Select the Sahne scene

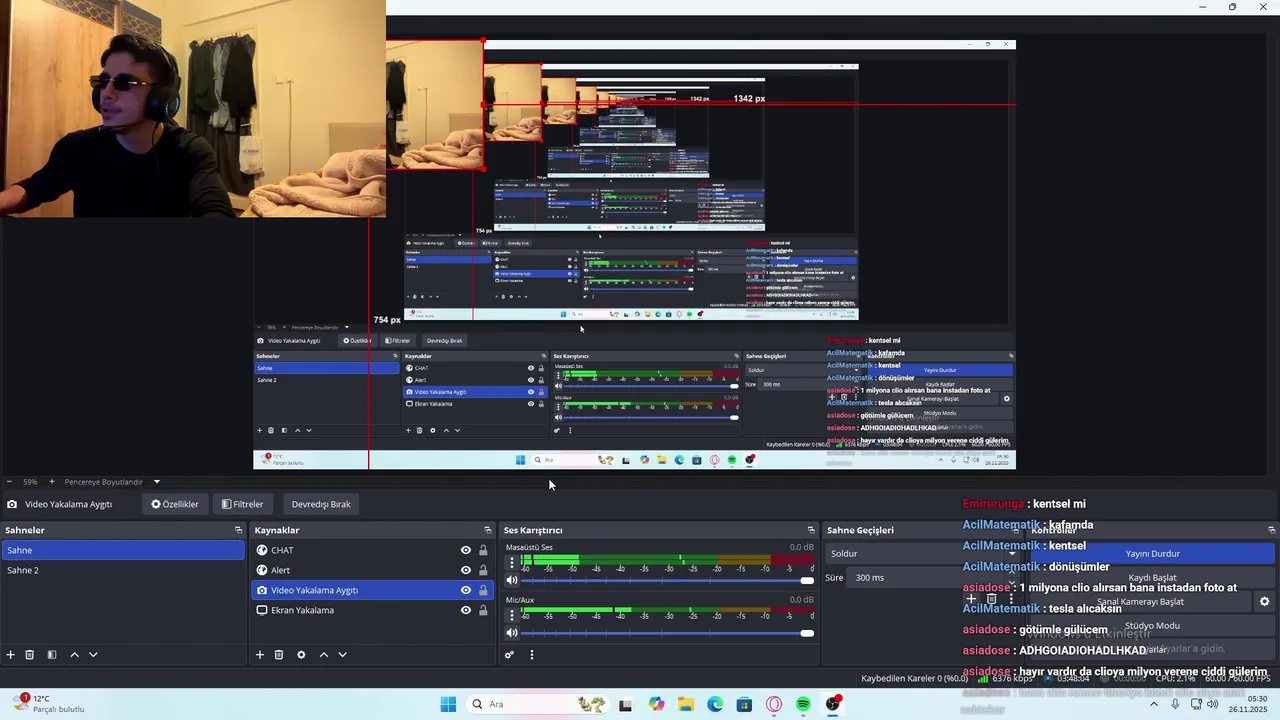tap(123, 550)
